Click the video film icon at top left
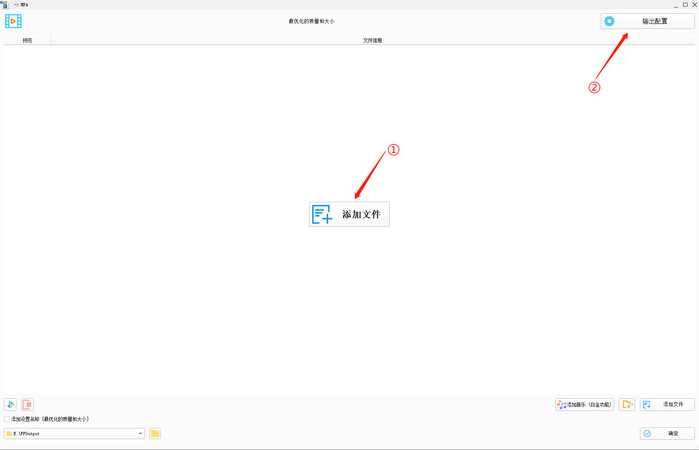699x450 pixels. coord(14,21)
